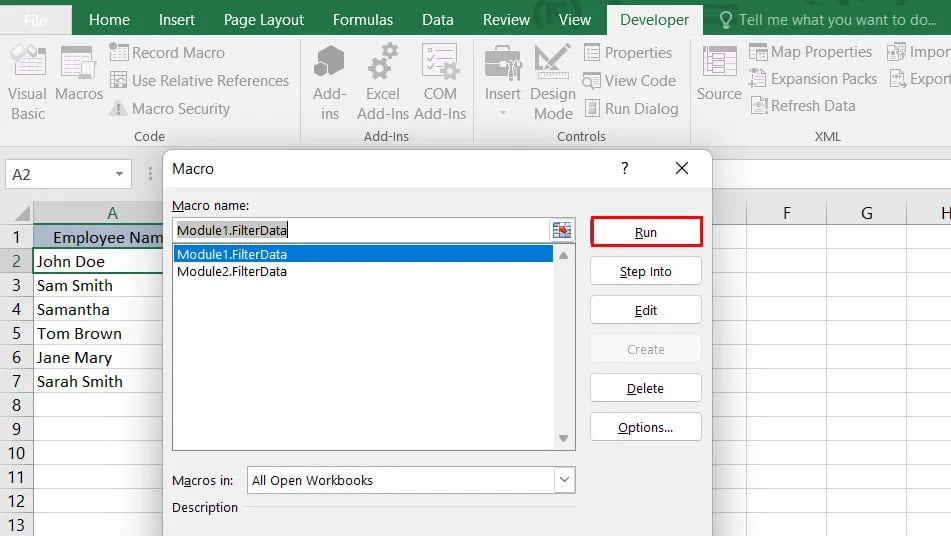Image resolution: width=951 pixels, height=536 pixels.
Task: Toggle Use Relative References
Action: [x=200, y=81]
